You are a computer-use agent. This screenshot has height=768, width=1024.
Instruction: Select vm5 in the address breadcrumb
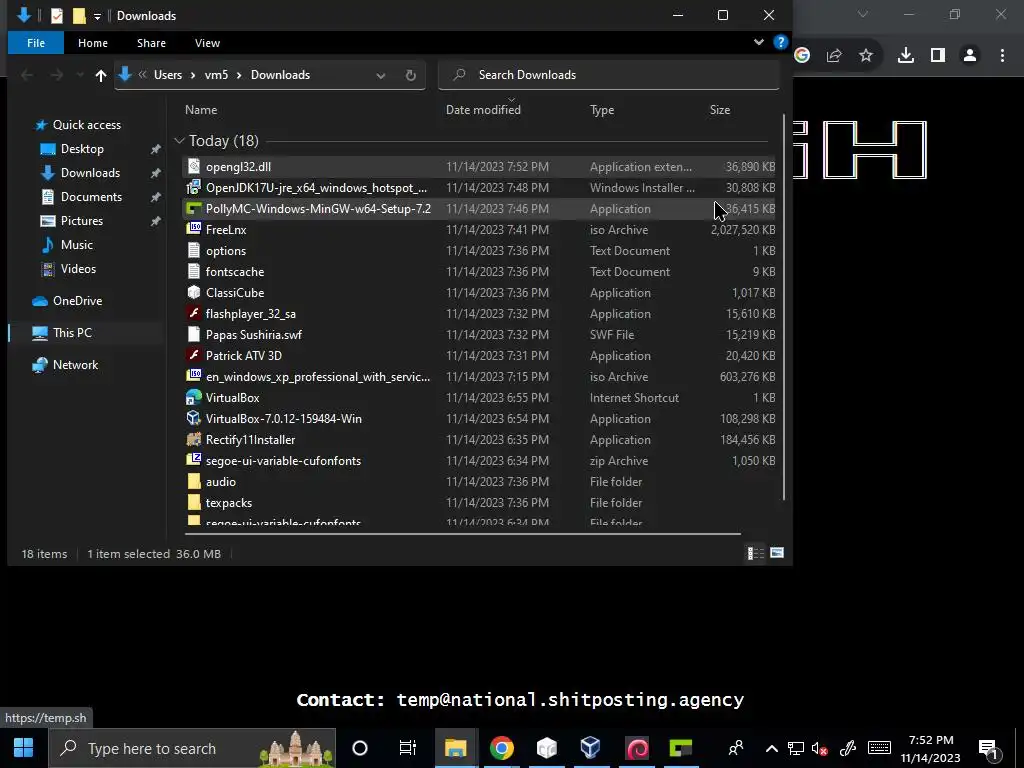(216, 75)
